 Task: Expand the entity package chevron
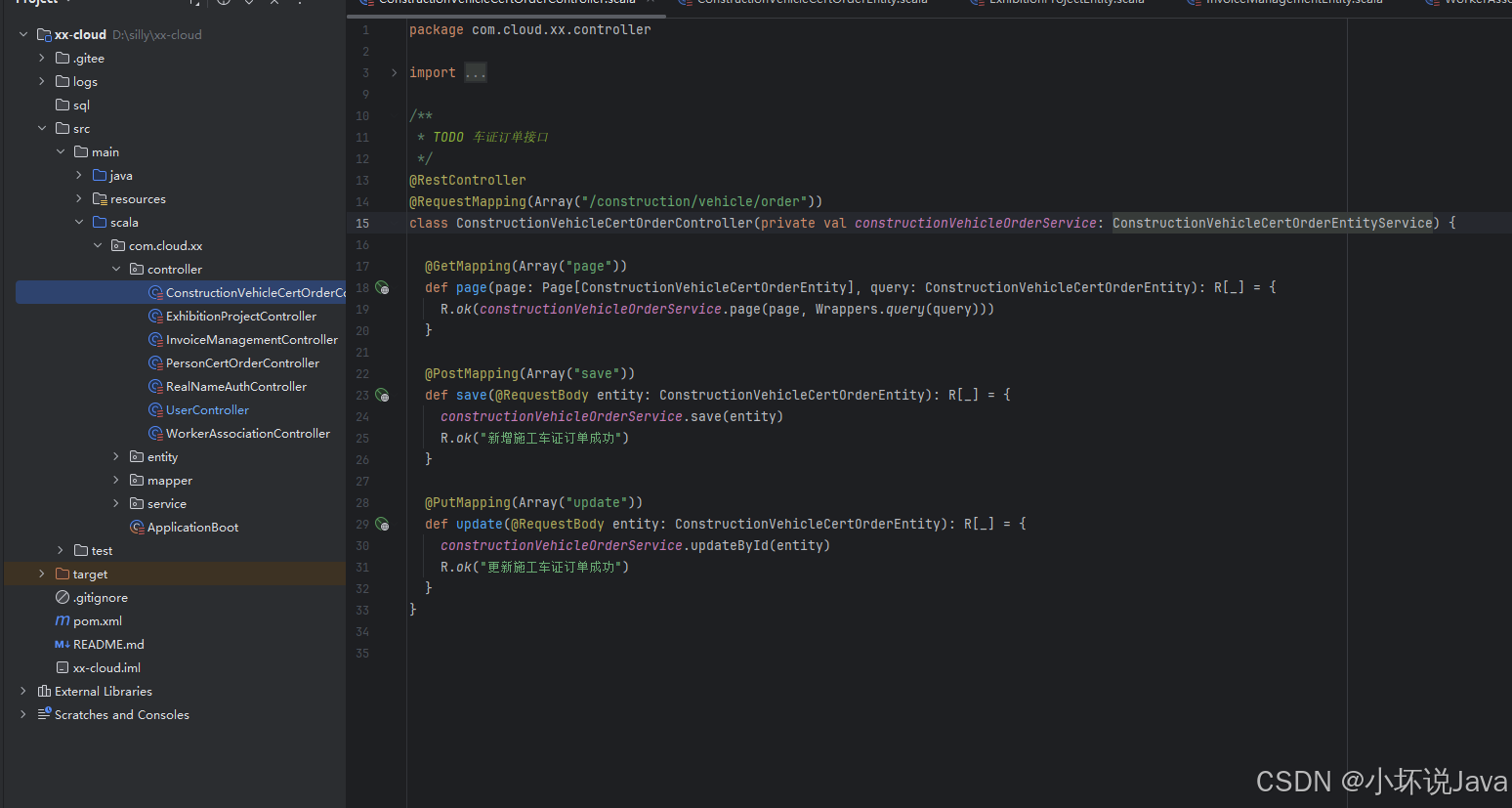[116, 456]
